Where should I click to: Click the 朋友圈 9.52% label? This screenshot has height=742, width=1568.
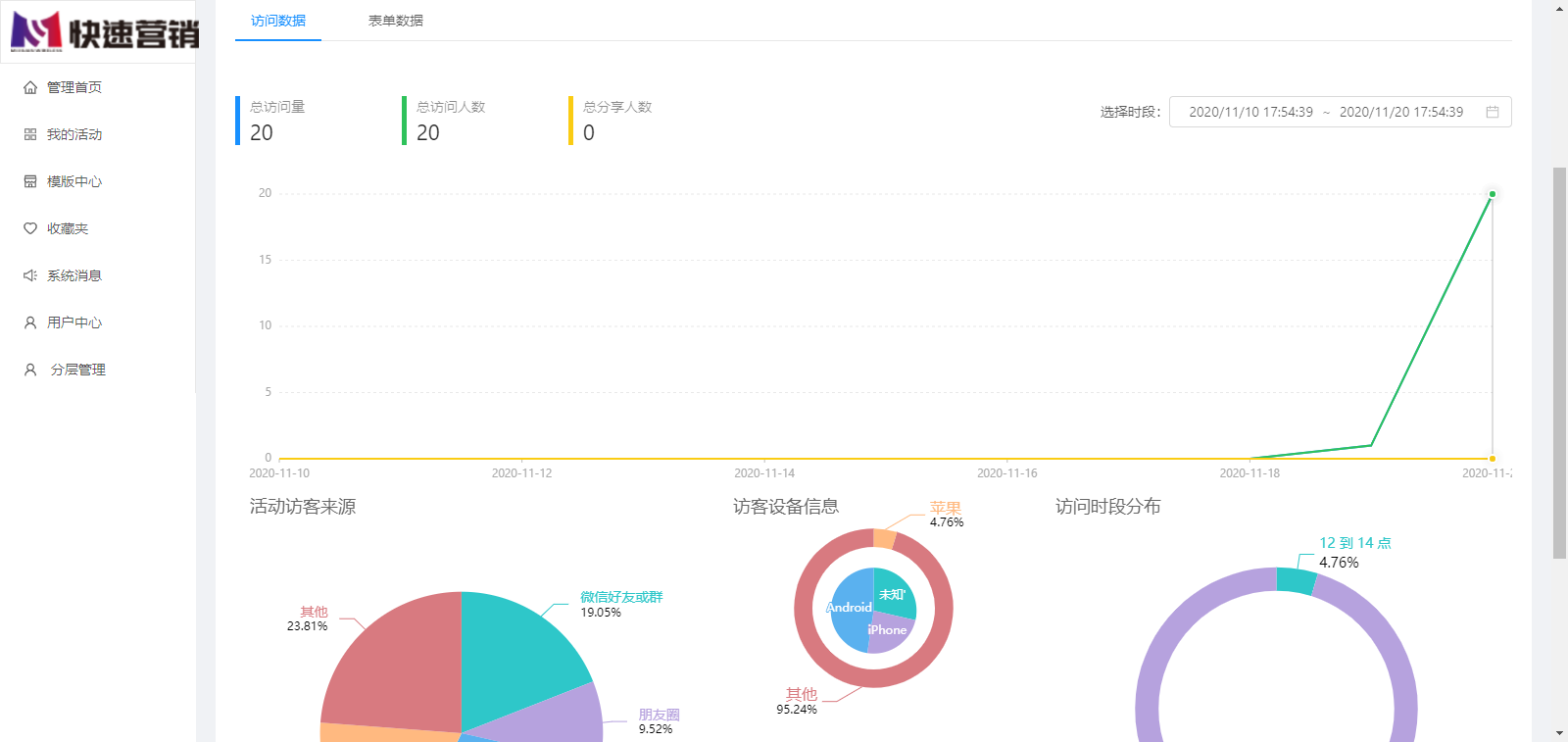click(659, 722)
